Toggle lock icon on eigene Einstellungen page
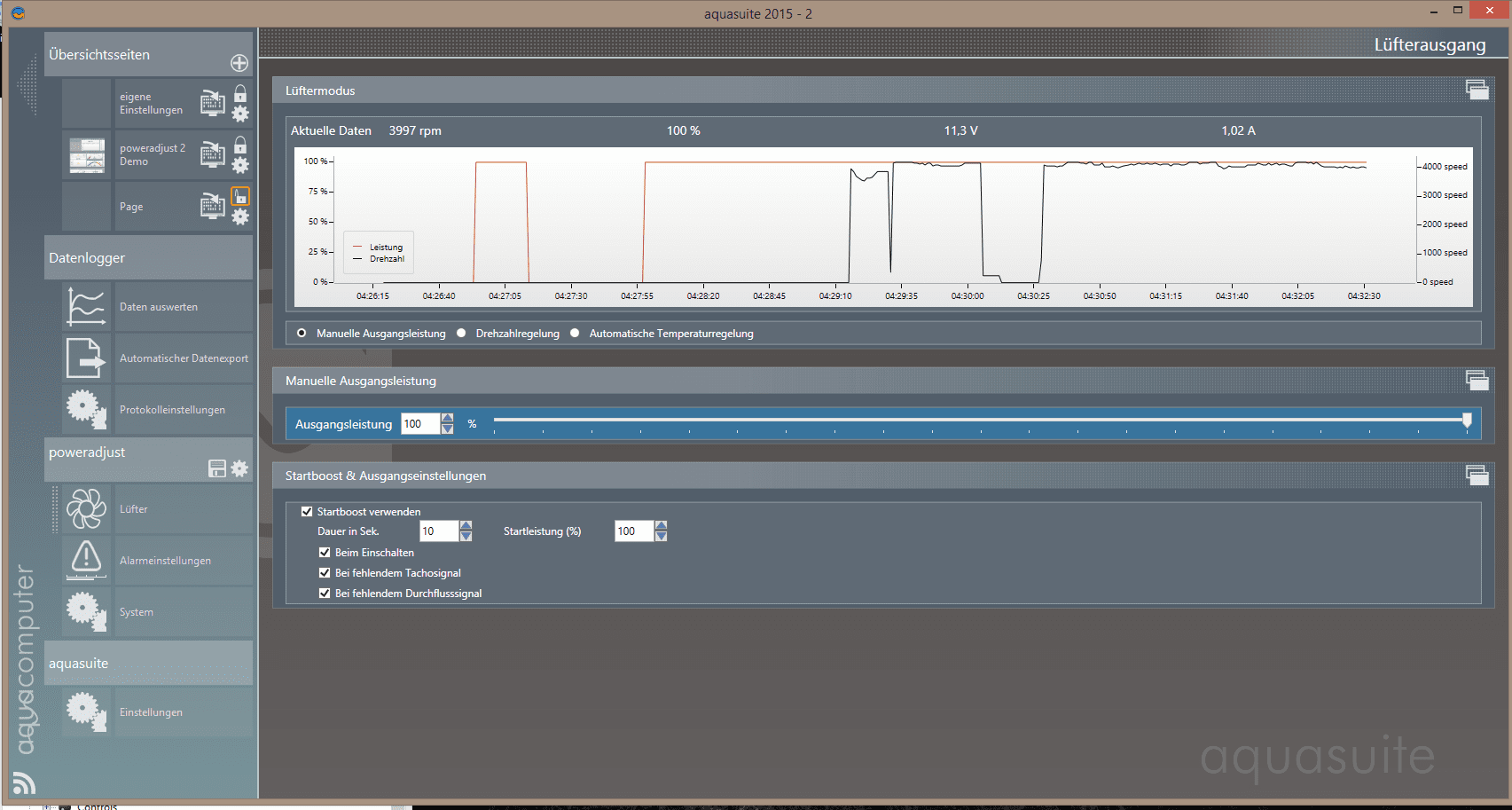The height and width of the screenshot is (810, 1512). [240, 92]
